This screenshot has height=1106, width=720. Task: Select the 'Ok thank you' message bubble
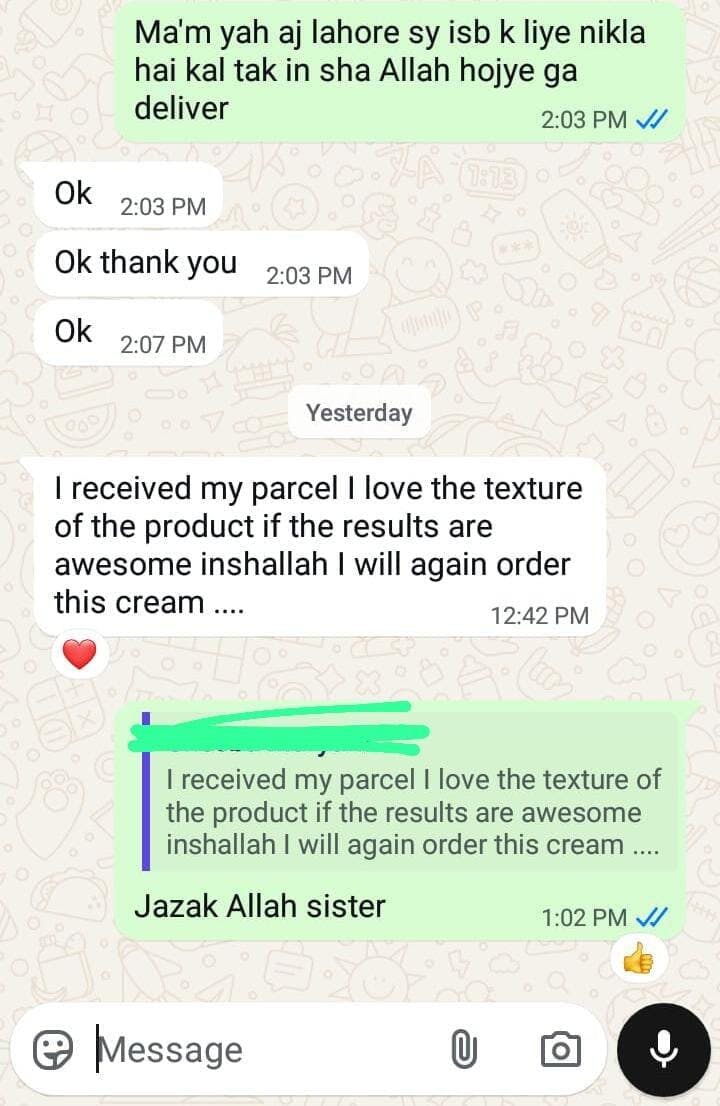pyautogui.click(x=202, y=264)
